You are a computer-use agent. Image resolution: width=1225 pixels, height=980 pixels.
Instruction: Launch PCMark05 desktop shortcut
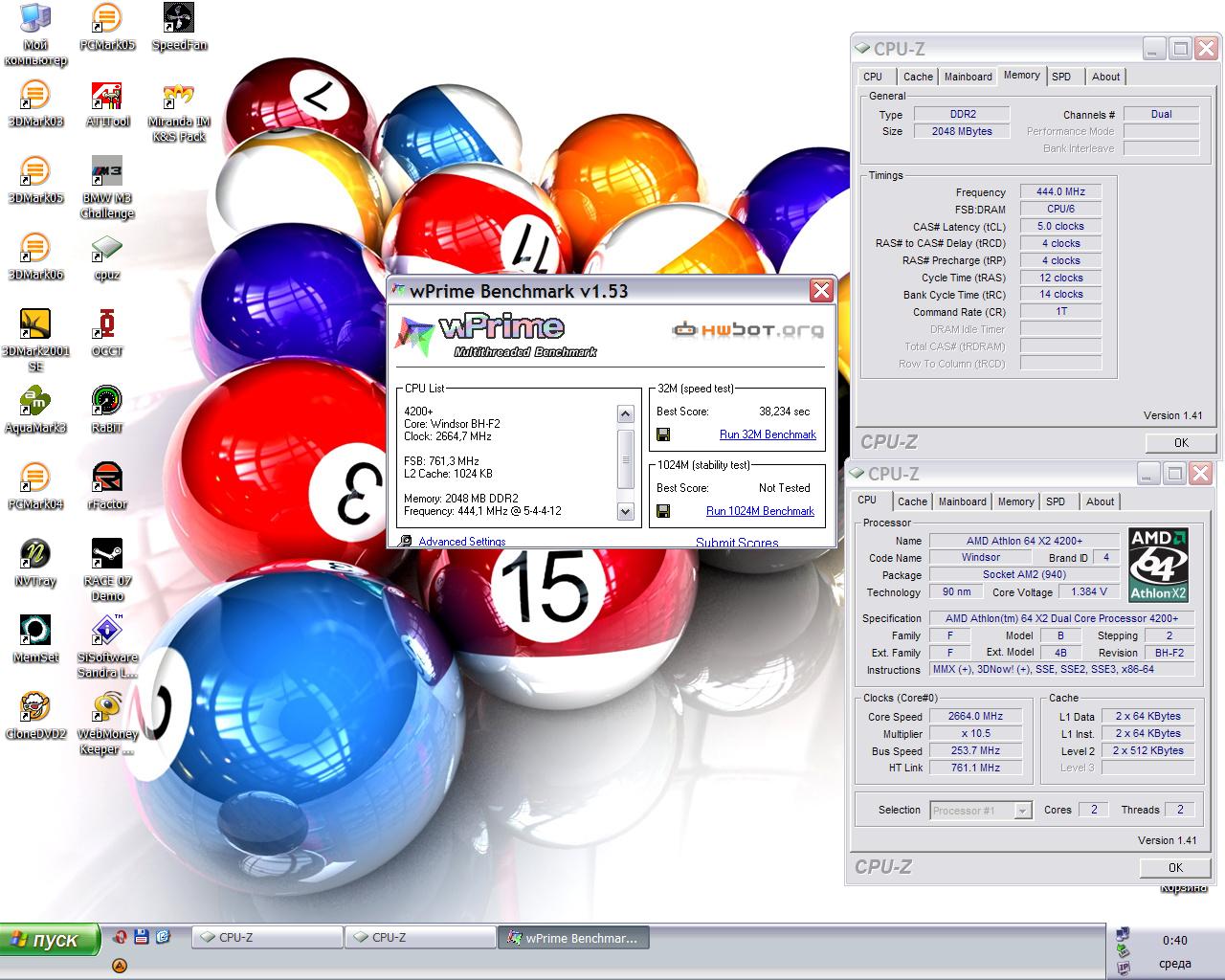(107, 27)
